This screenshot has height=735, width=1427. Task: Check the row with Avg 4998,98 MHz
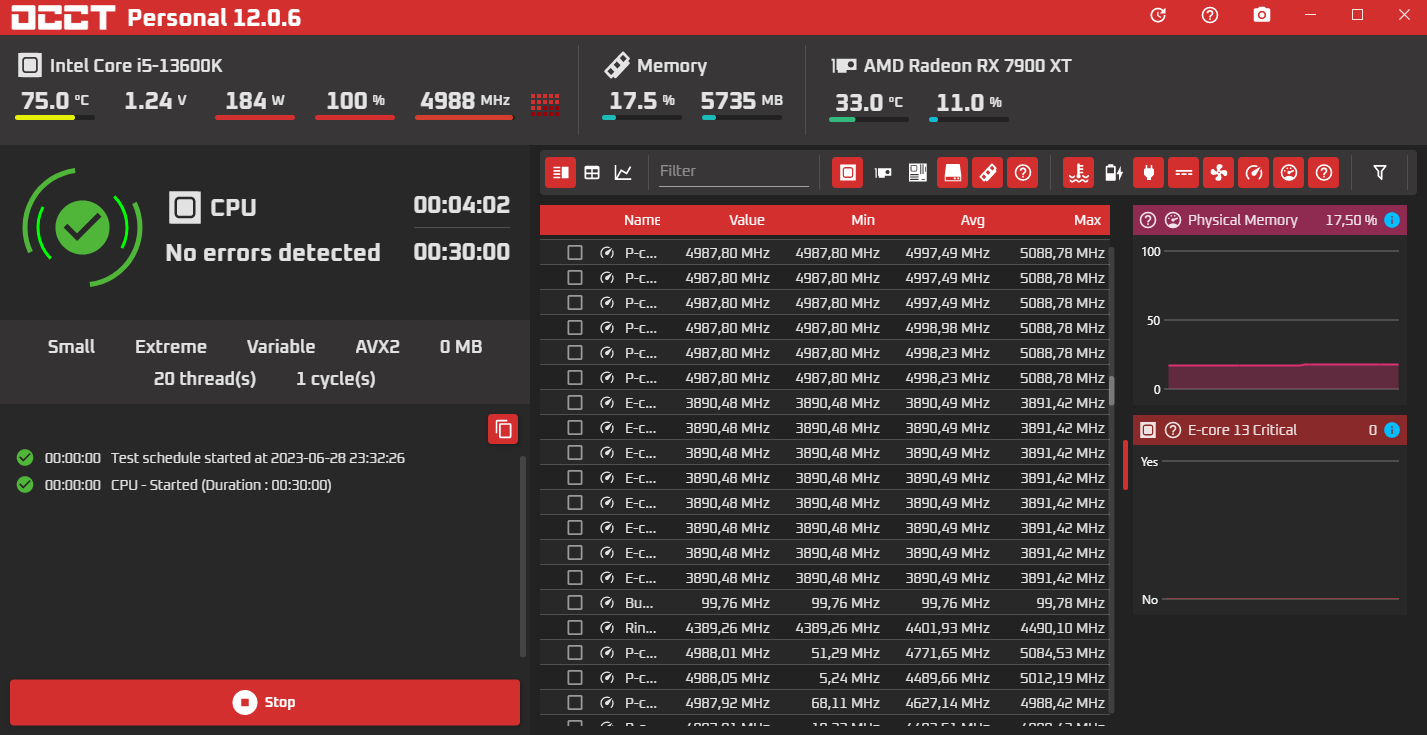pos(575,327)
